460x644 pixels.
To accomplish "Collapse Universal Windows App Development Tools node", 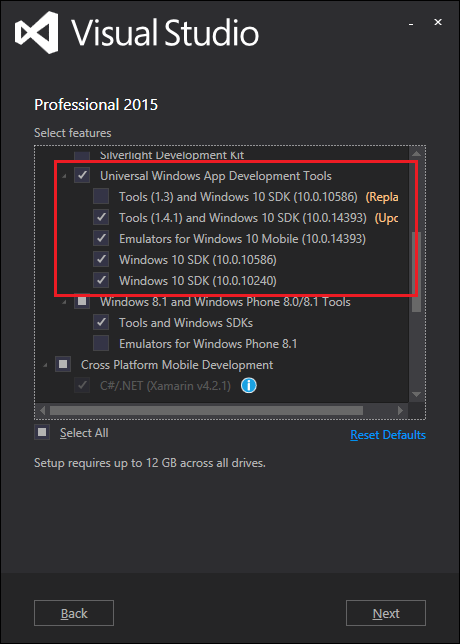I will click(64, 176).
